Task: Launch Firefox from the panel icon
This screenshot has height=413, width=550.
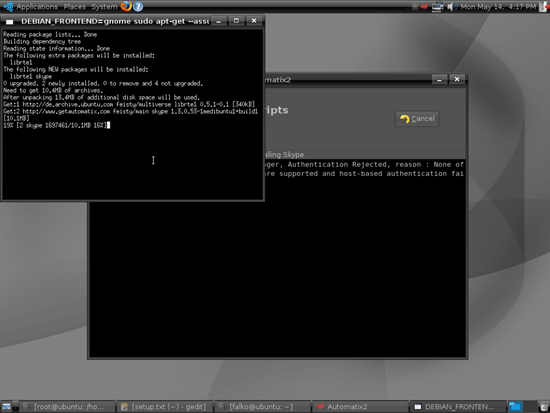Action: (x=126, y=6)
